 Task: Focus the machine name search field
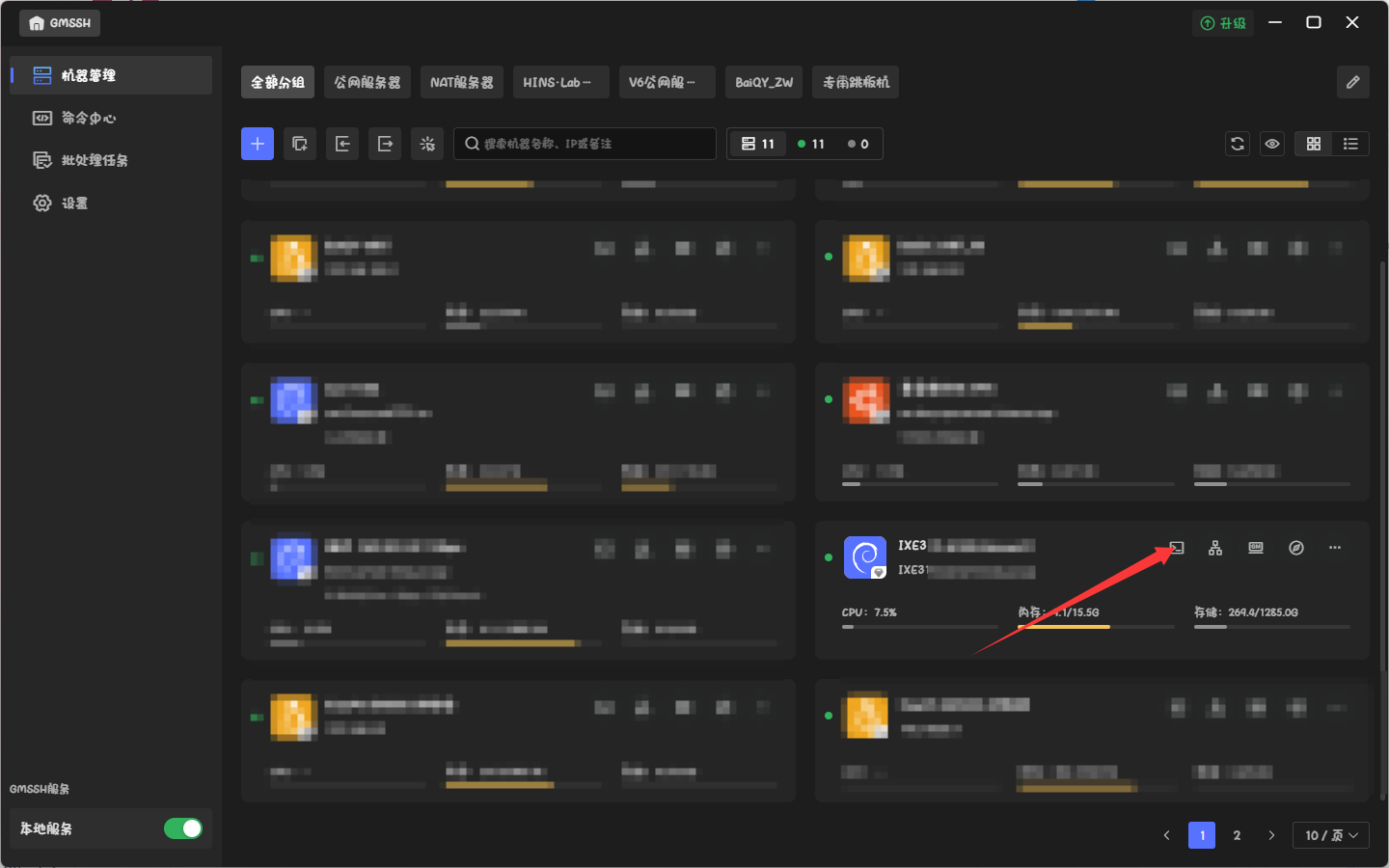(585, 144)
